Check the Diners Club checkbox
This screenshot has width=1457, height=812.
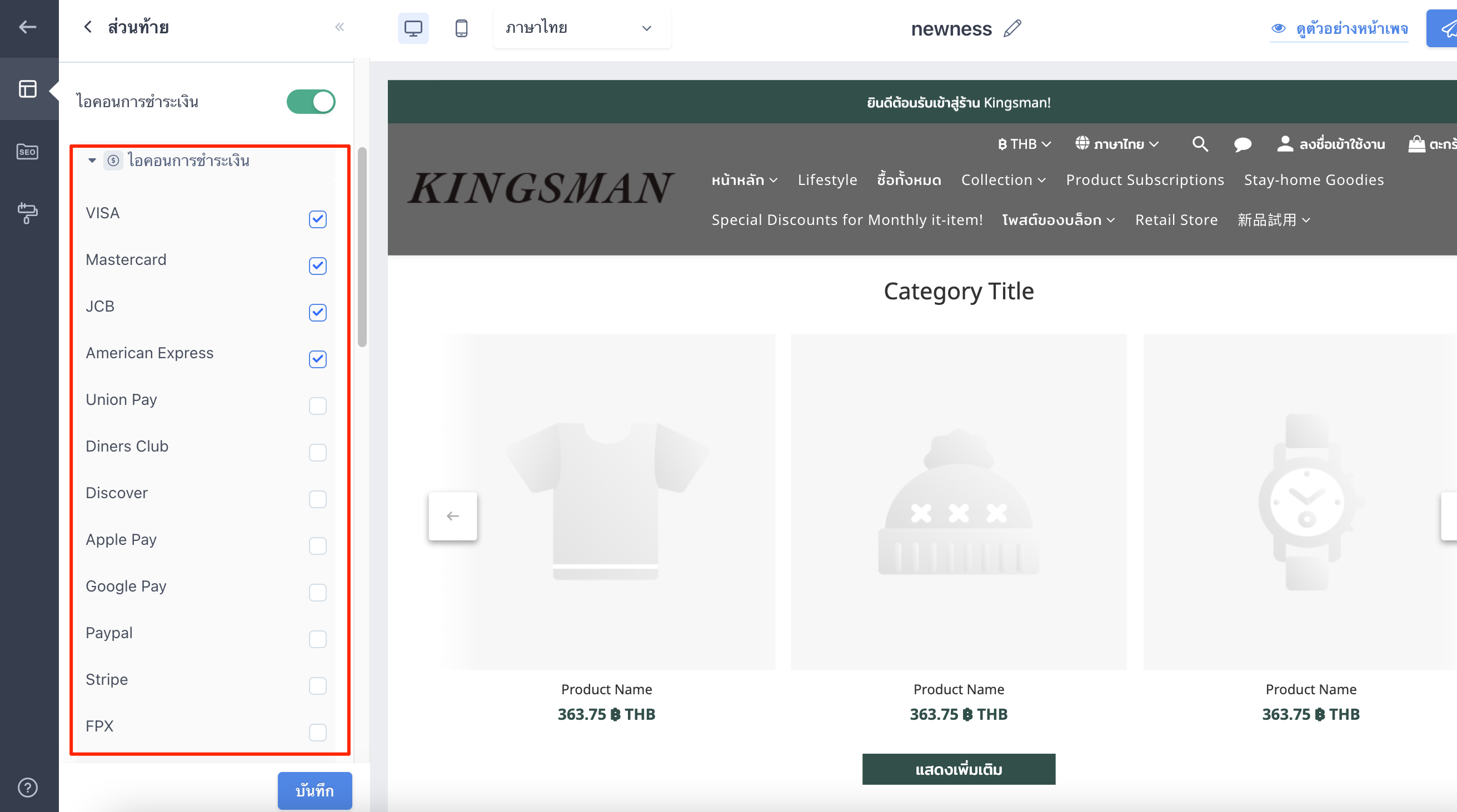318,452
